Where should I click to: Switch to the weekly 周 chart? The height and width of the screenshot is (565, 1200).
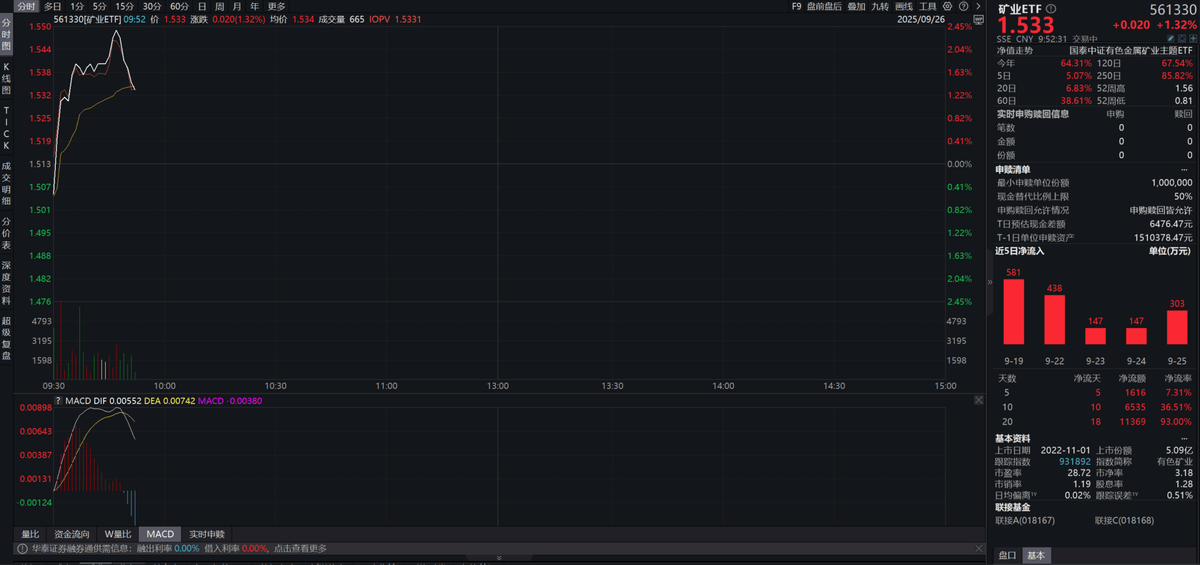coord(219,6)
